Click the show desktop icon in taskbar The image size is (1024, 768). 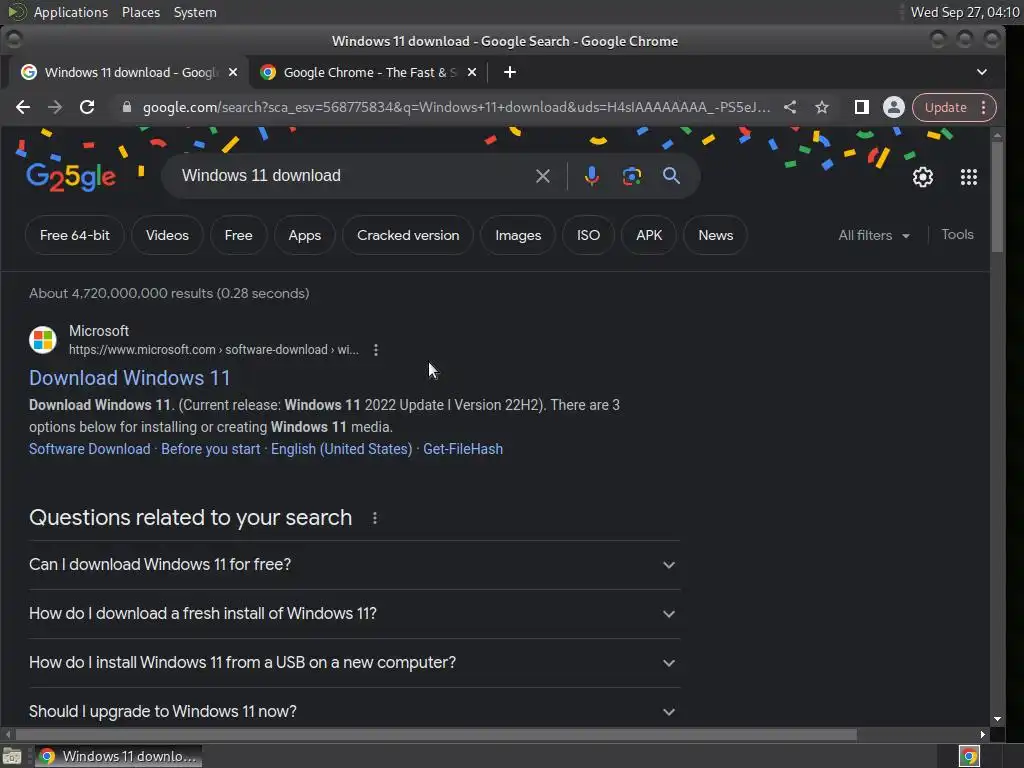point(12,756)
